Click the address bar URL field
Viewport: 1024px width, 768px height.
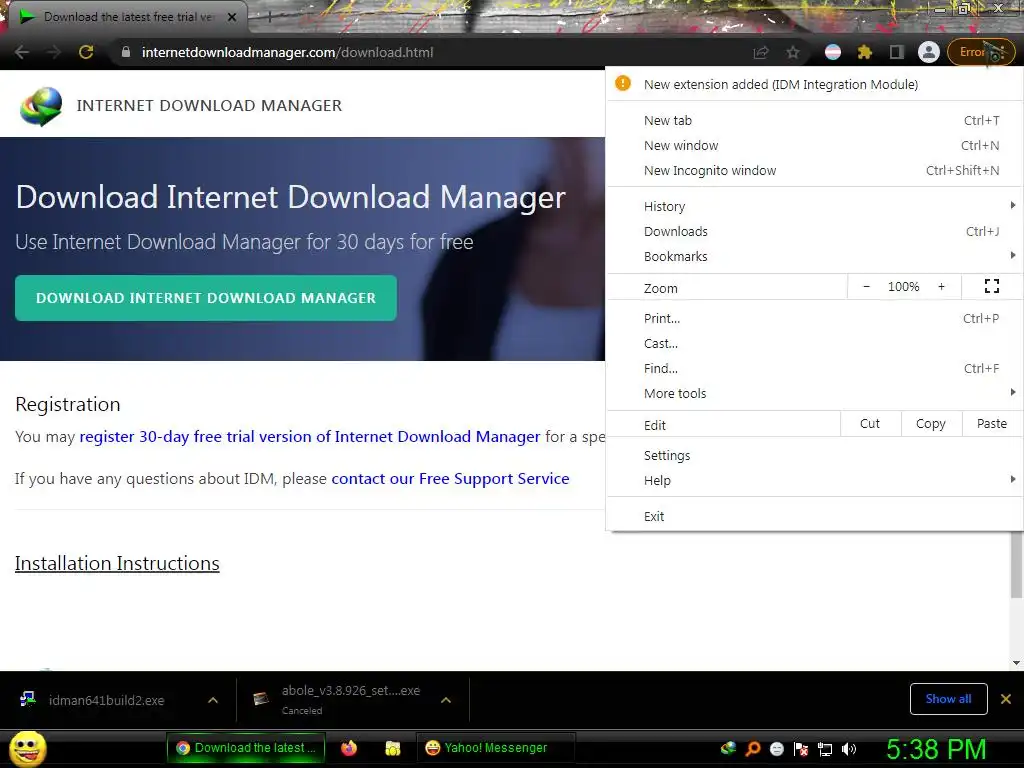[431, 52]
